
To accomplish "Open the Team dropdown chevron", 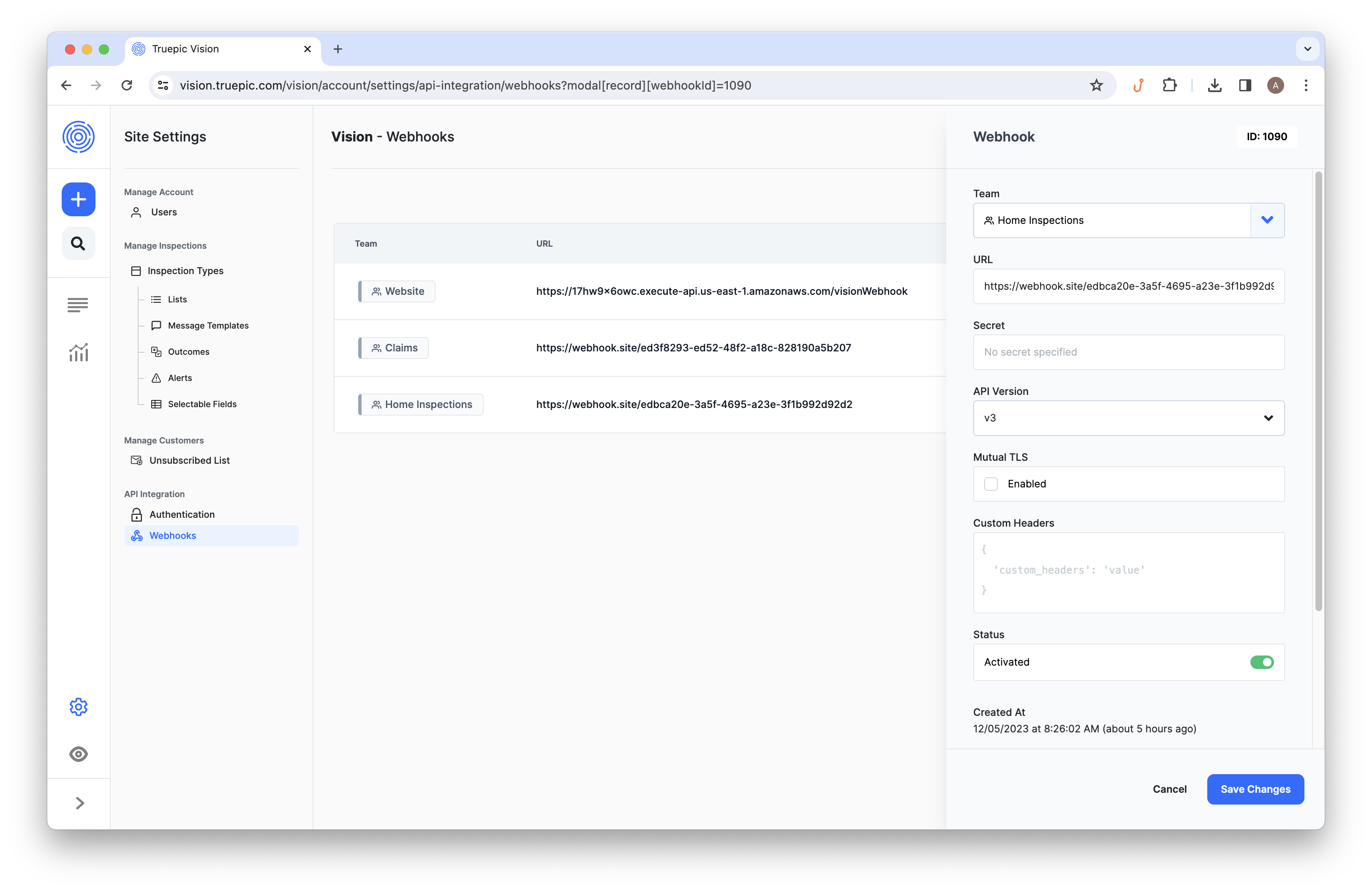I will pyautogui.click(x=1267, y=220).
